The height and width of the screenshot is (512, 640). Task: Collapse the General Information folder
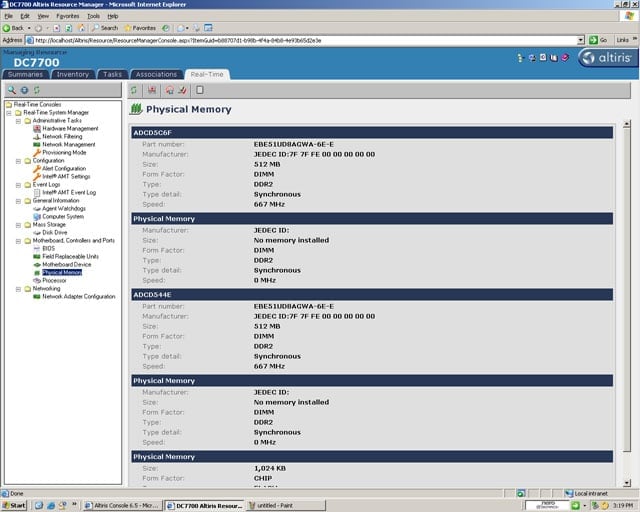click(x=18, y=201)
